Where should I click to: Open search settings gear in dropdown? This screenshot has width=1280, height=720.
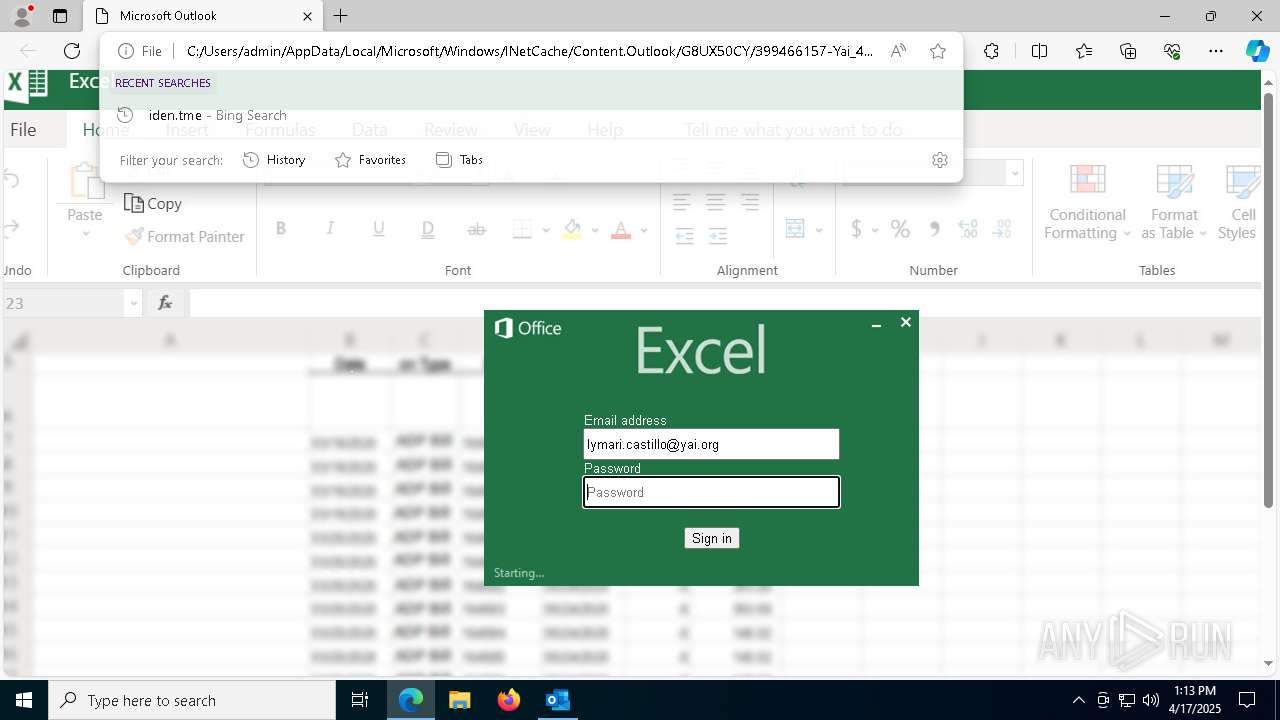[x=940, y=160]
